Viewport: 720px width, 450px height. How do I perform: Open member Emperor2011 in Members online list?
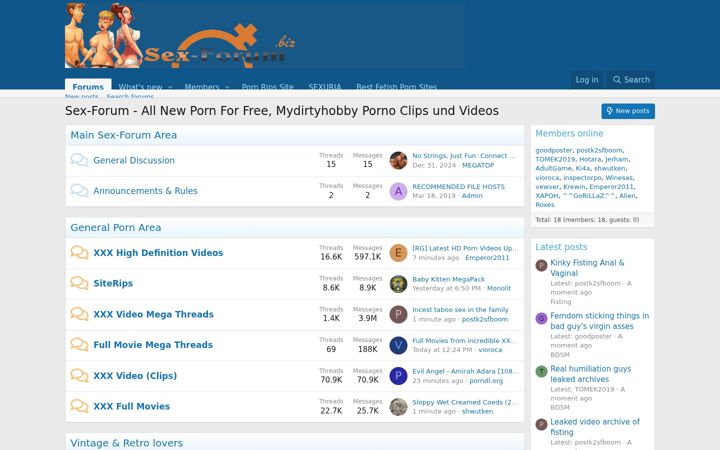[x=612, y=186]
